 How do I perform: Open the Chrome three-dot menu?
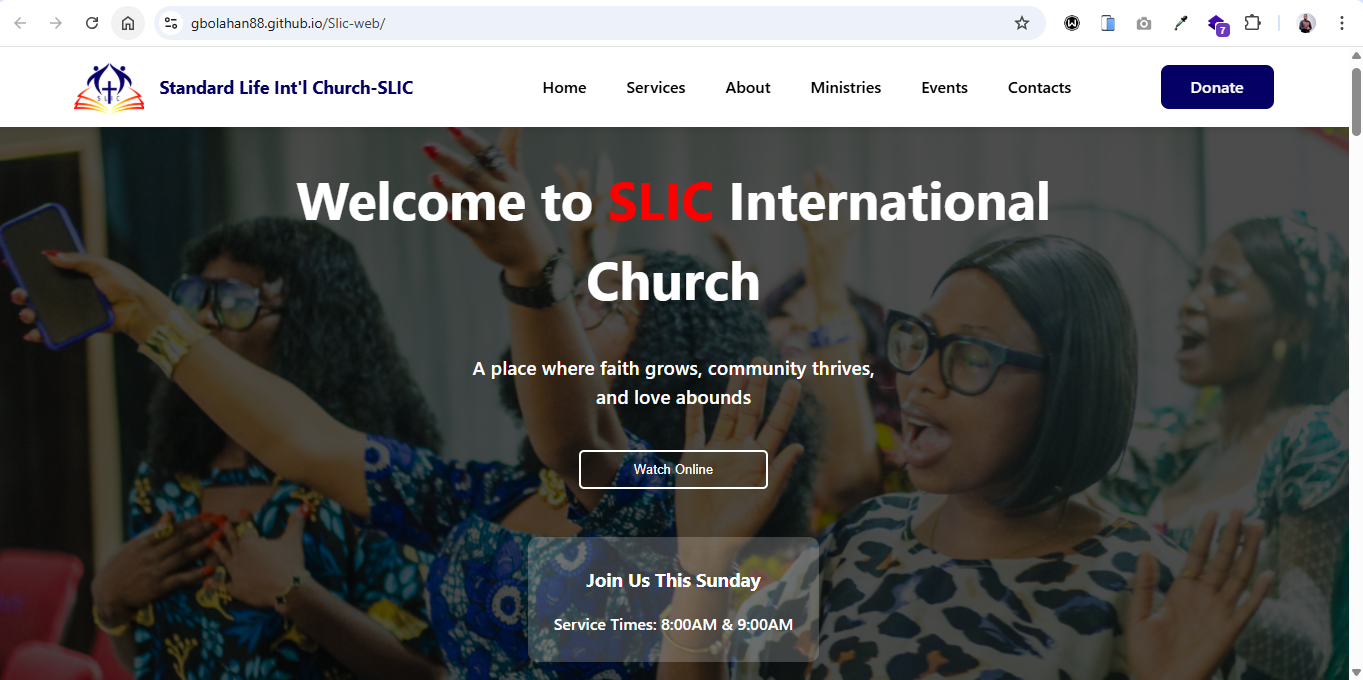coord(1342,23)
